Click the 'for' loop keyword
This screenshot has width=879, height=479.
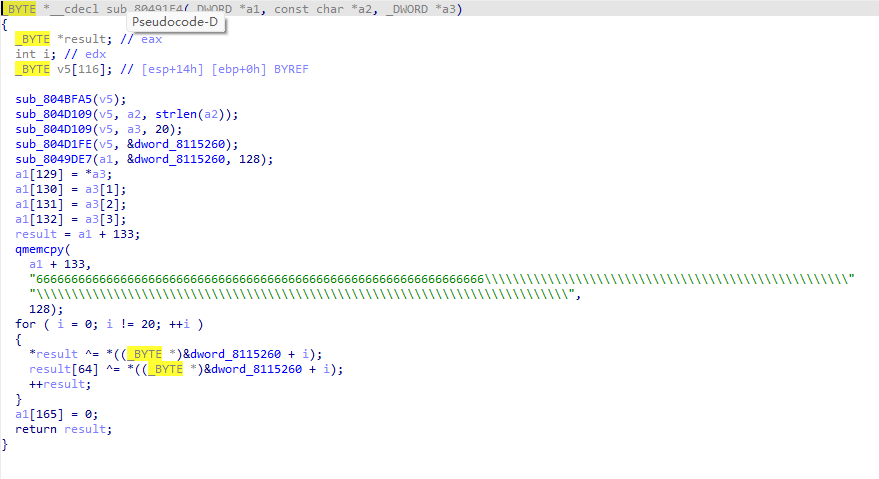pos(25,324)
